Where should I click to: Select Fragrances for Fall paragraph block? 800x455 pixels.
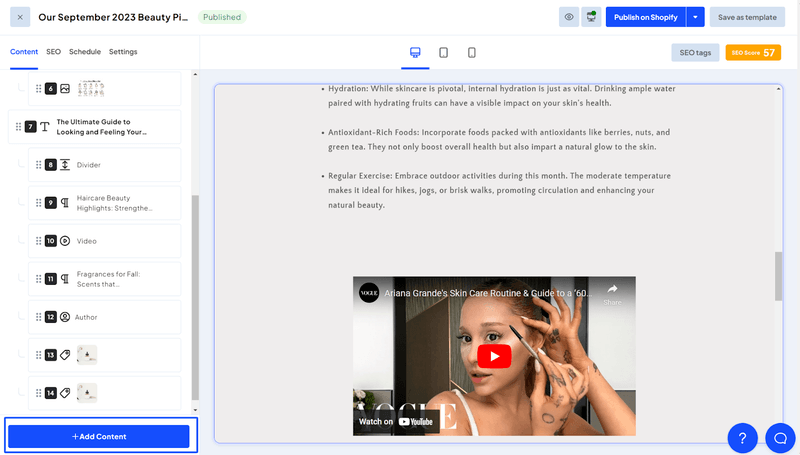(x=105, y=279)
